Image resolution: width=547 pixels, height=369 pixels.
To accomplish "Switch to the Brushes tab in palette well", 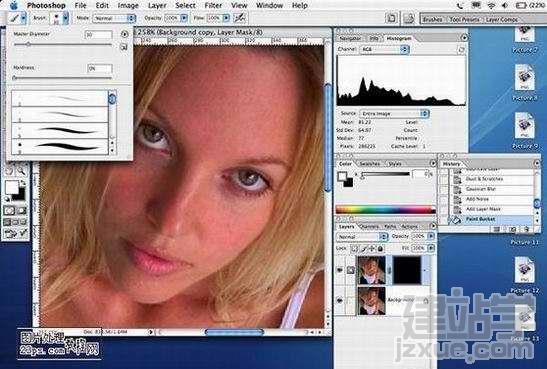I will pos(432,20).
